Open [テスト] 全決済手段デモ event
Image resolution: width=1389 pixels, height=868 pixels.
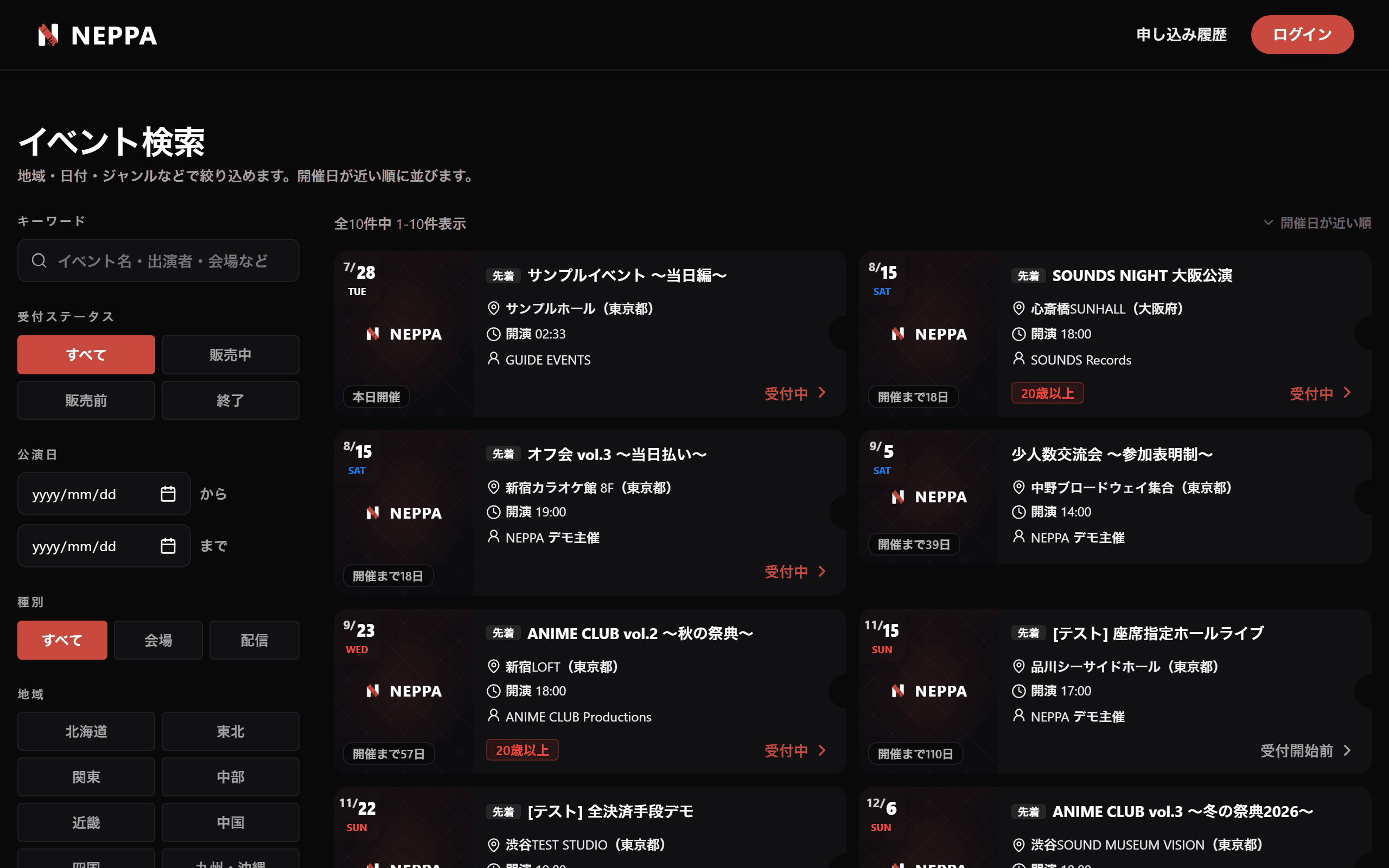tap(610, 812)
